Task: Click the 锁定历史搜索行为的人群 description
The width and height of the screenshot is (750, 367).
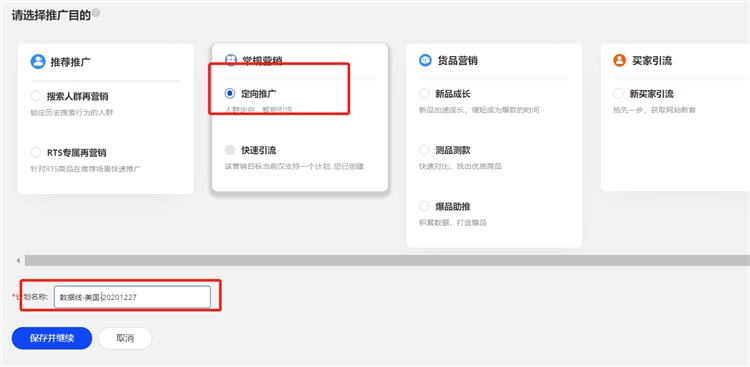Action: (71, 113)
